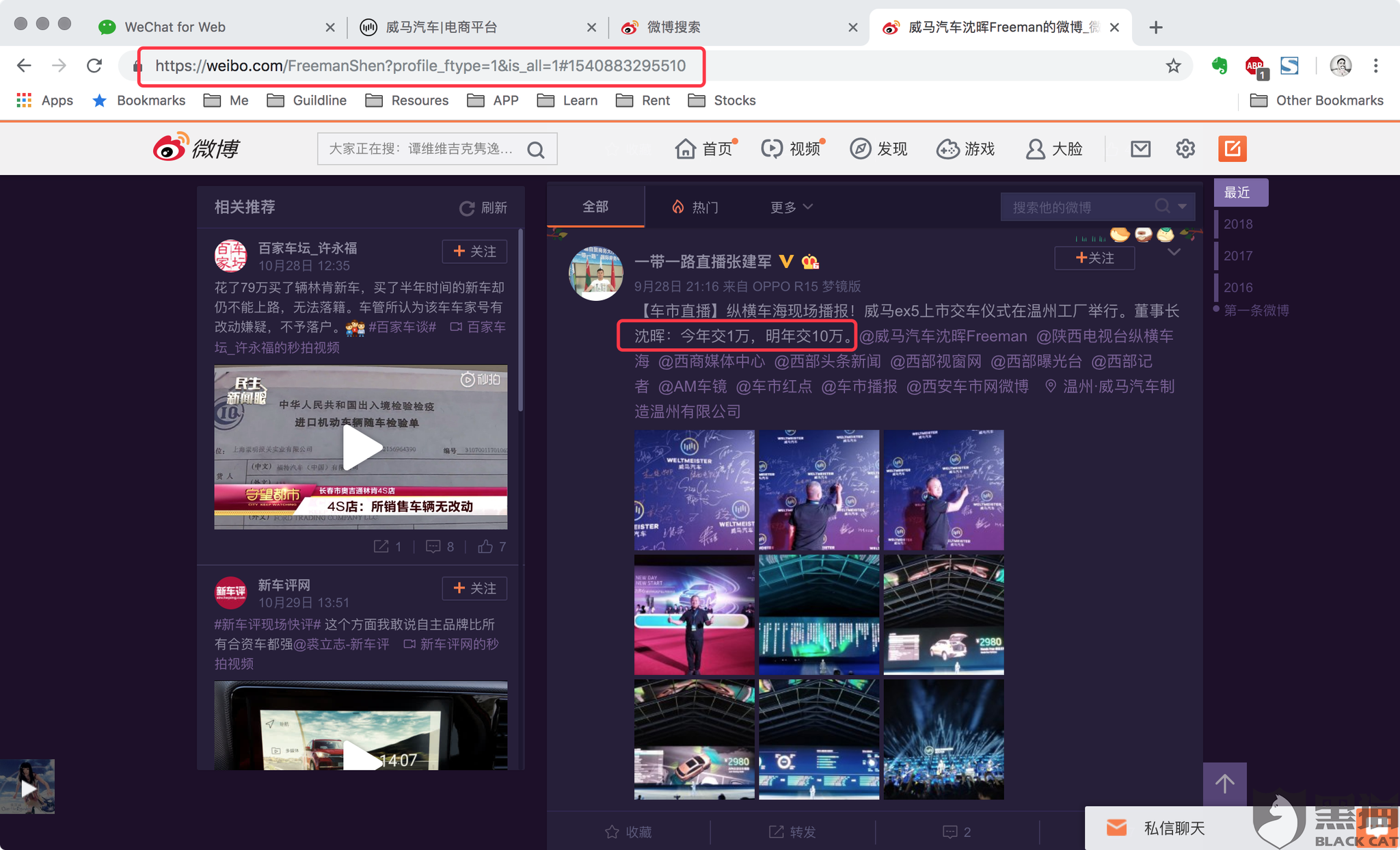Viewport: 1400px width, 850px height.
Task: Follow 一带一路直播张建军 with 关注 button
Action: pos(1094,258)
